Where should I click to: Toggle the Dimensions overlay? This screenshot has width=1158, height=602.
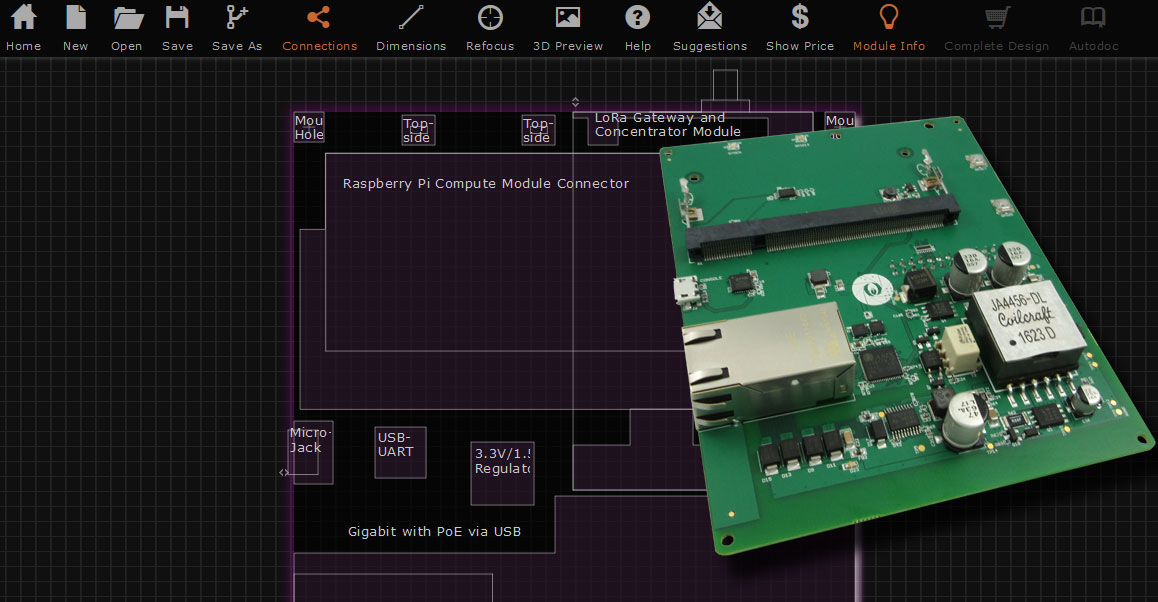click(411, 26)
